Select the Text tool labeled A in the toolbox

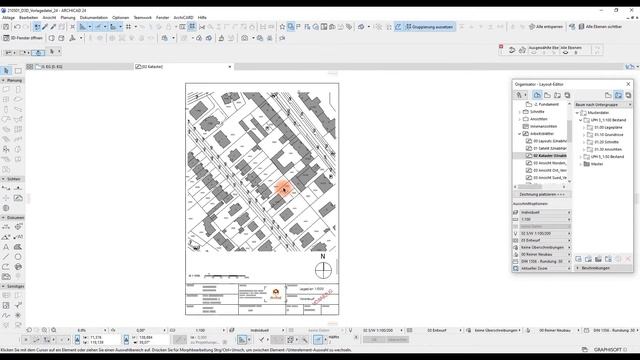point(6,247)
